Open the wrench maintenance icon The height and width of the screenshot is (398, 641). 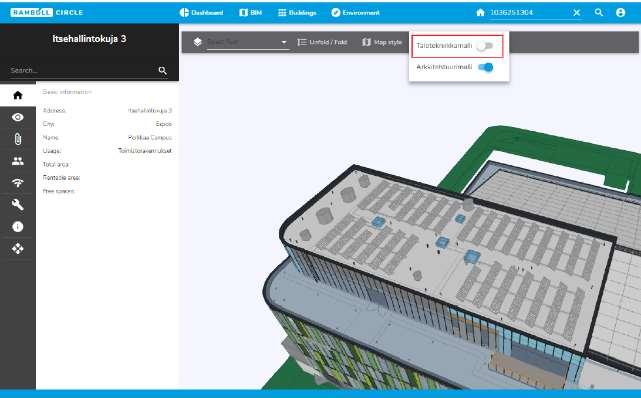click(18, 204)
